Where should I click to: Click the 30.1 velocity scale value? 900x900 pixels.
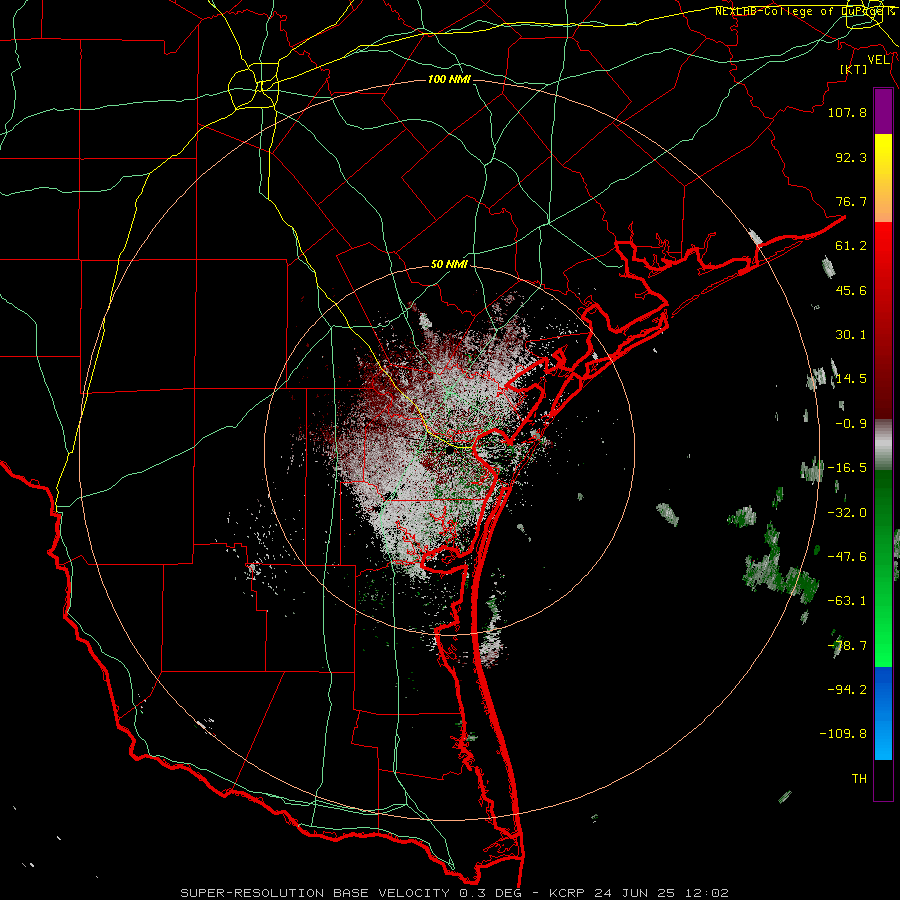(851, 335)
